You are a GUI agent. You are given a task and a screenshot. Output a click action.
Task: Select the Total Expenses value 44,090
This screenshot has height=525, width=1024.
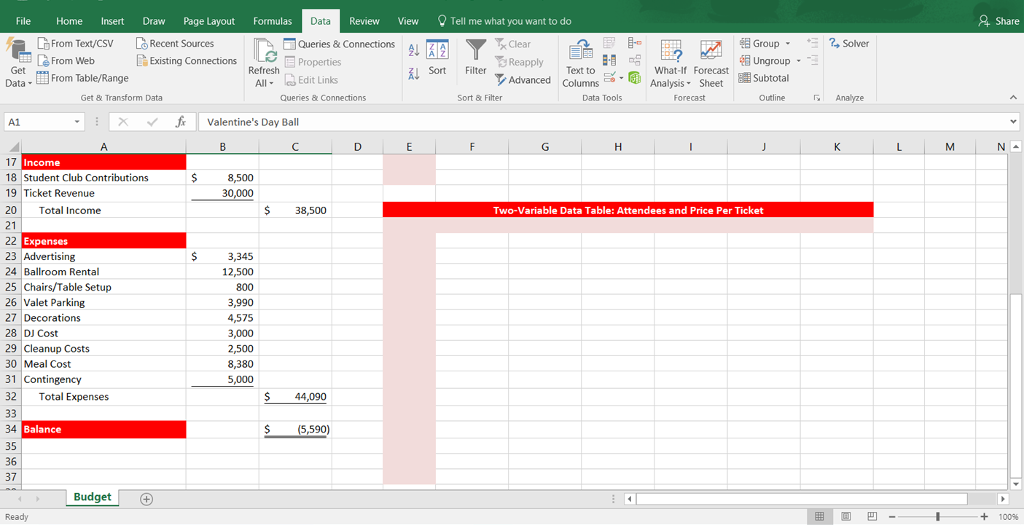tap(295, 396)
